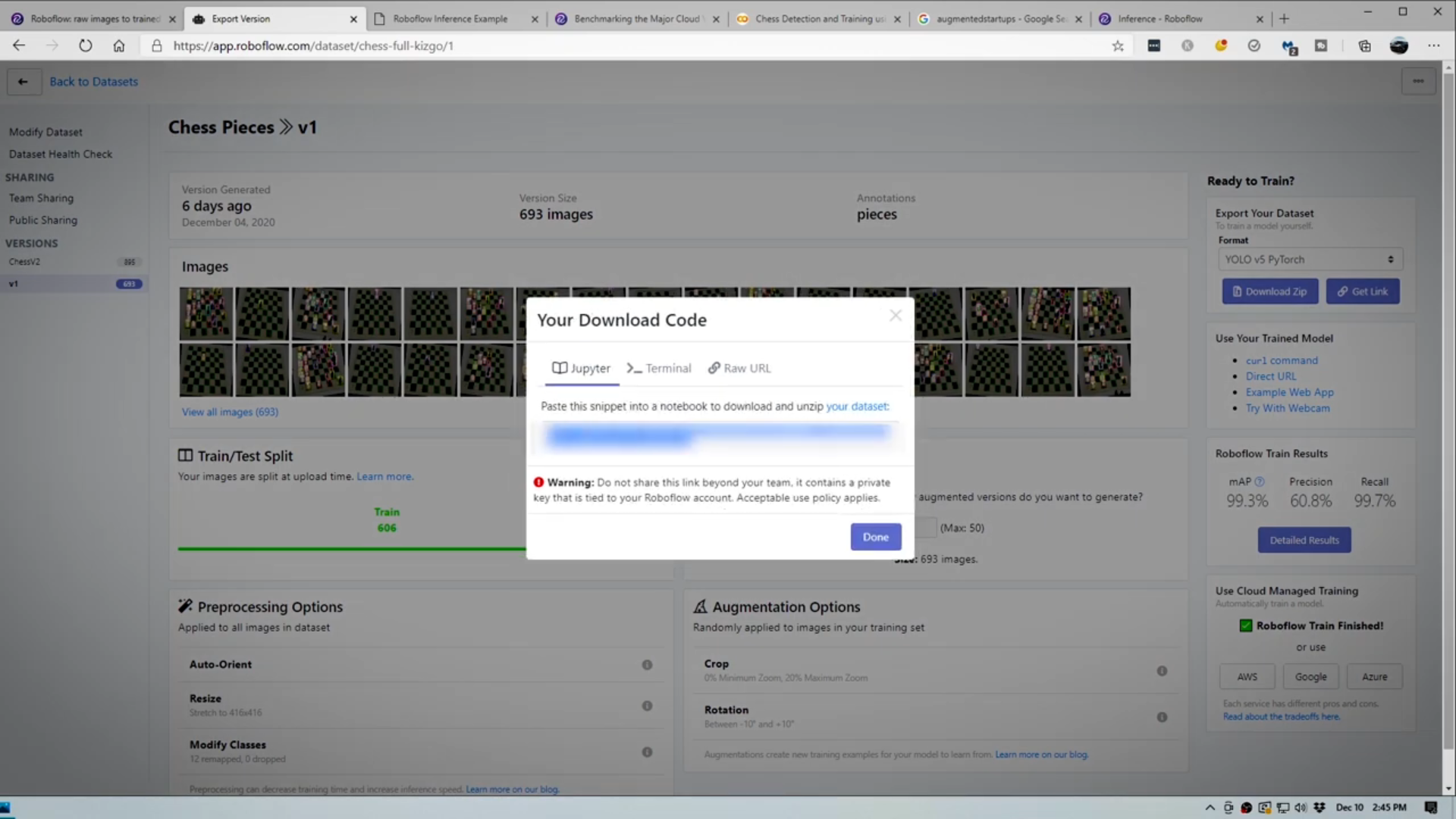
Task: Click Learn more in Train/Test Split
Action: coord(384,476)
